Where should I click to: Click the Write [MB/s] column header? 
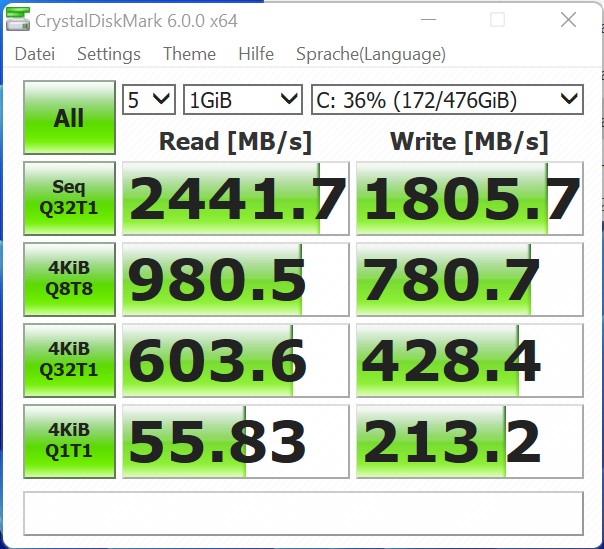[x=469, y=142]
